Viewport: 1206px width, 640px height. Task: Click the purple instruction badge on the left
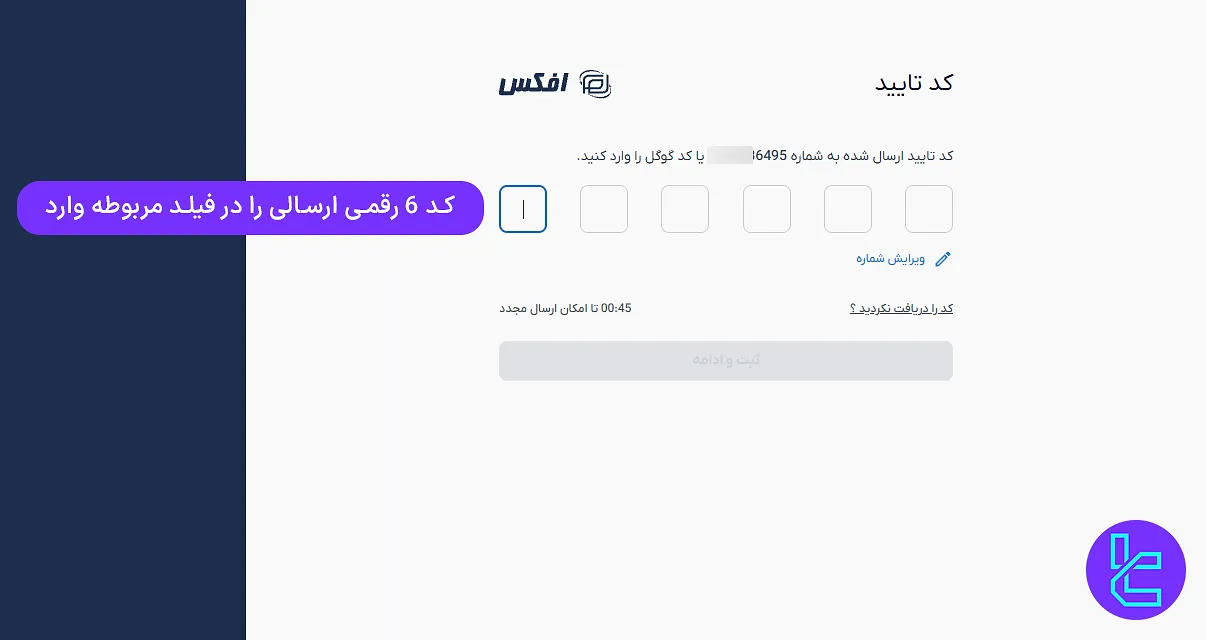tap(250, 207)
